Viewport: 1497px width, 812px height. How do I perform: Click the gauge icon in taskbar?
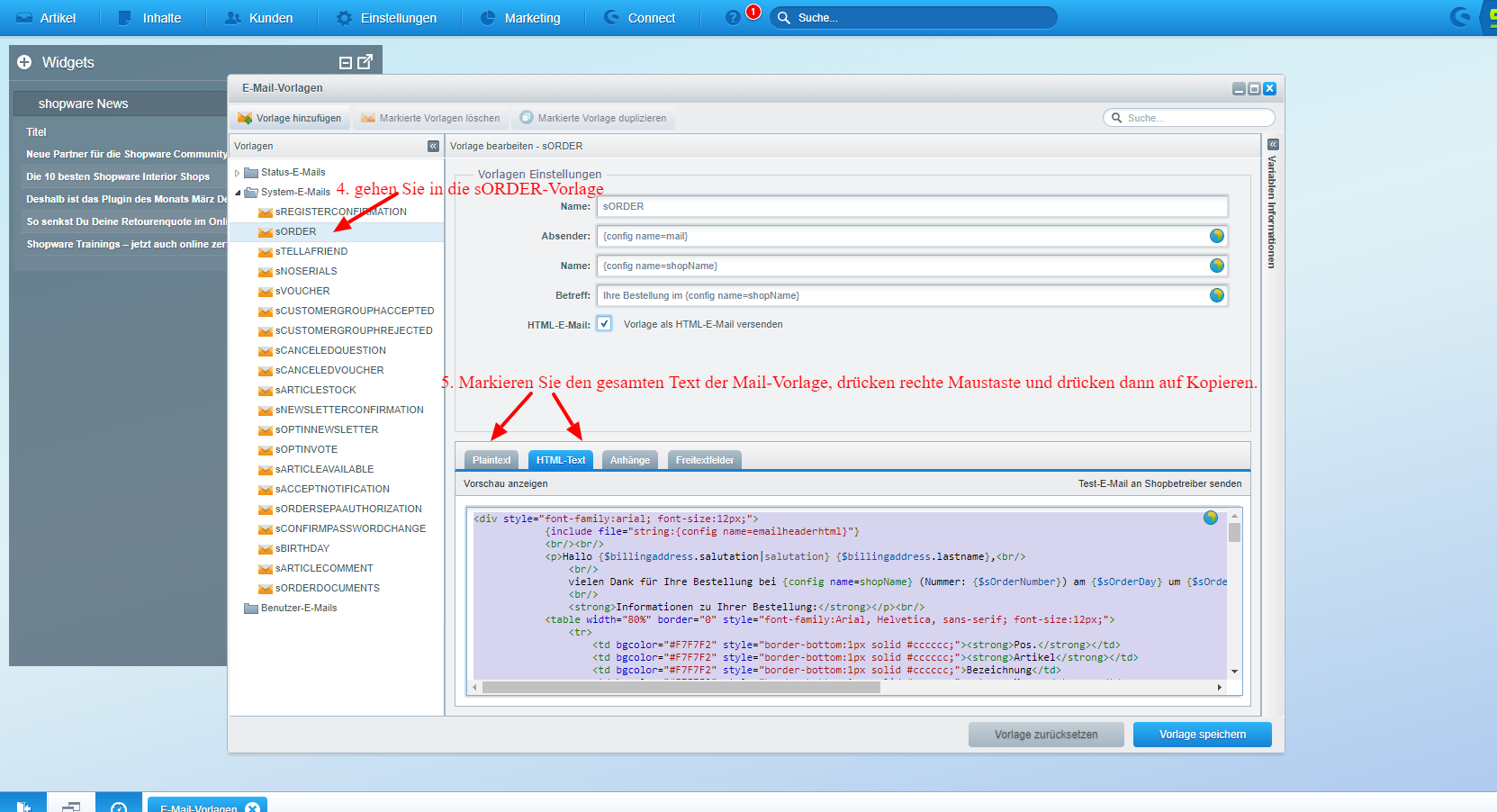[x=119, y=806]
